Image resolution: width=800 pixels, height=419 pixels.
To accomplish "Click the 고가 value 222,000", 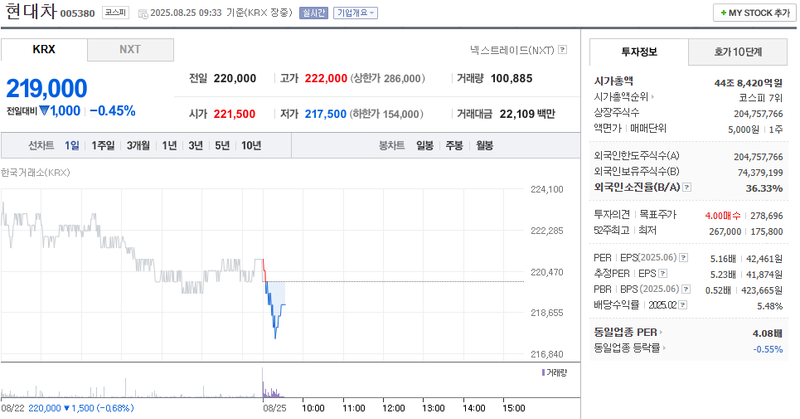I will coord(326,78).
